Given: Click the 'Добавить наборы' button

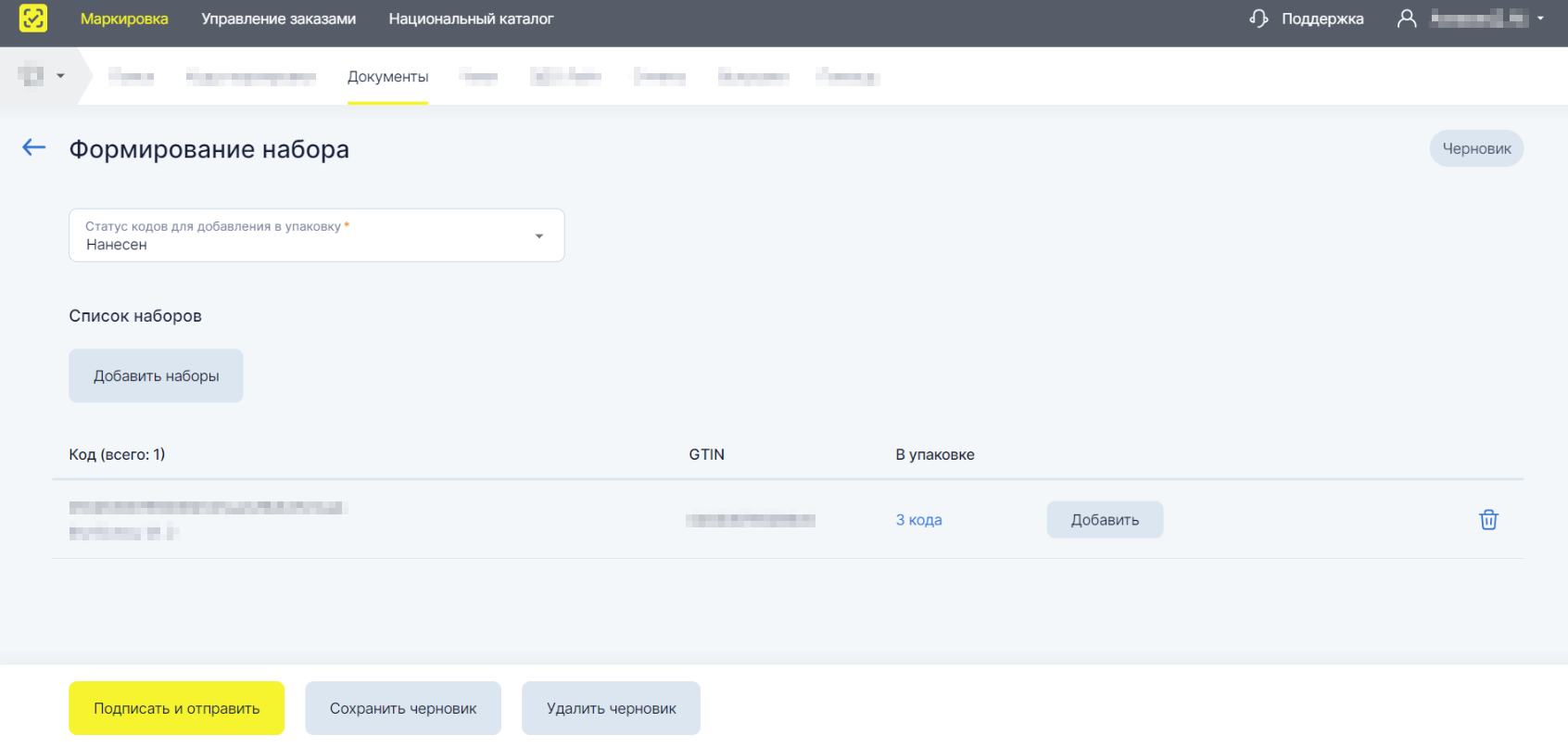Looking at the screenshot, I should 156,375.
